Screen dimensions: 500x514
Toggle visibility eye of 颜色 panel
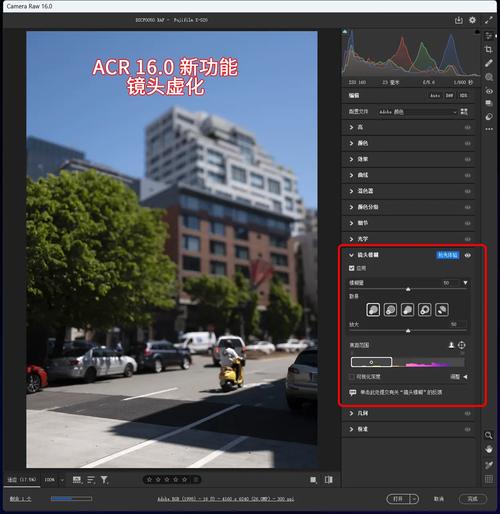pos(468,143)
